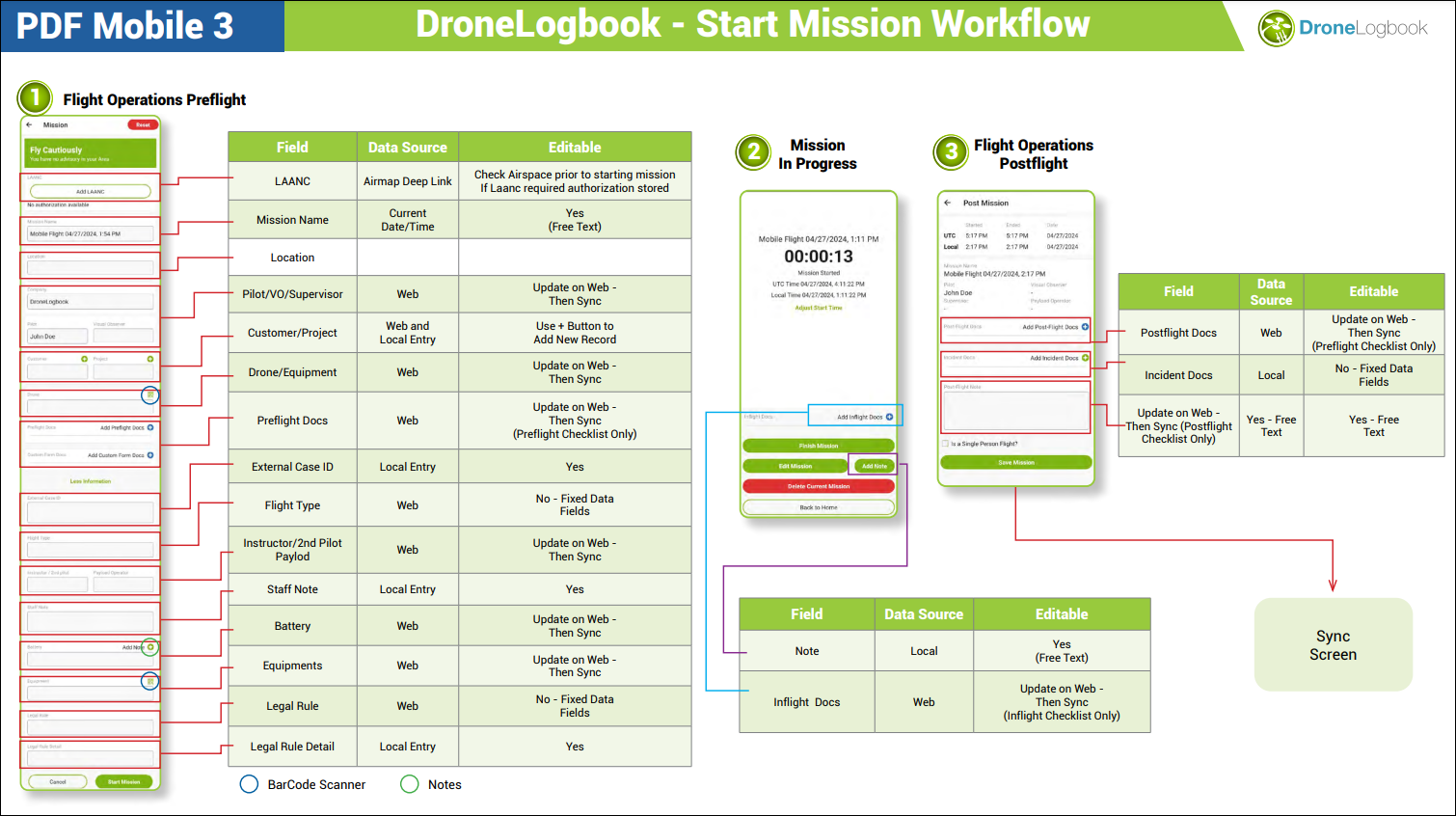The image size is (1456, 816).
Task: Tap the plus icon beside Add Custom Form Docs
Action: pos(150,455)
